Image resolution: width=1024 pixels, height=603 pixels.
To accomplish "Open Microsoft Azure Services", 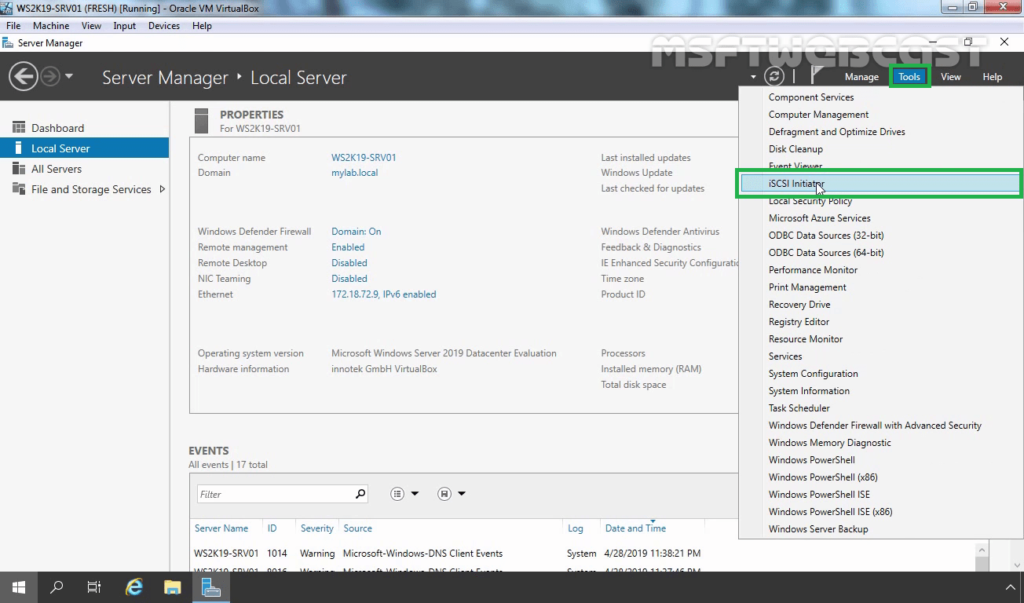I will pyautogui.click(x=819, y=218).
